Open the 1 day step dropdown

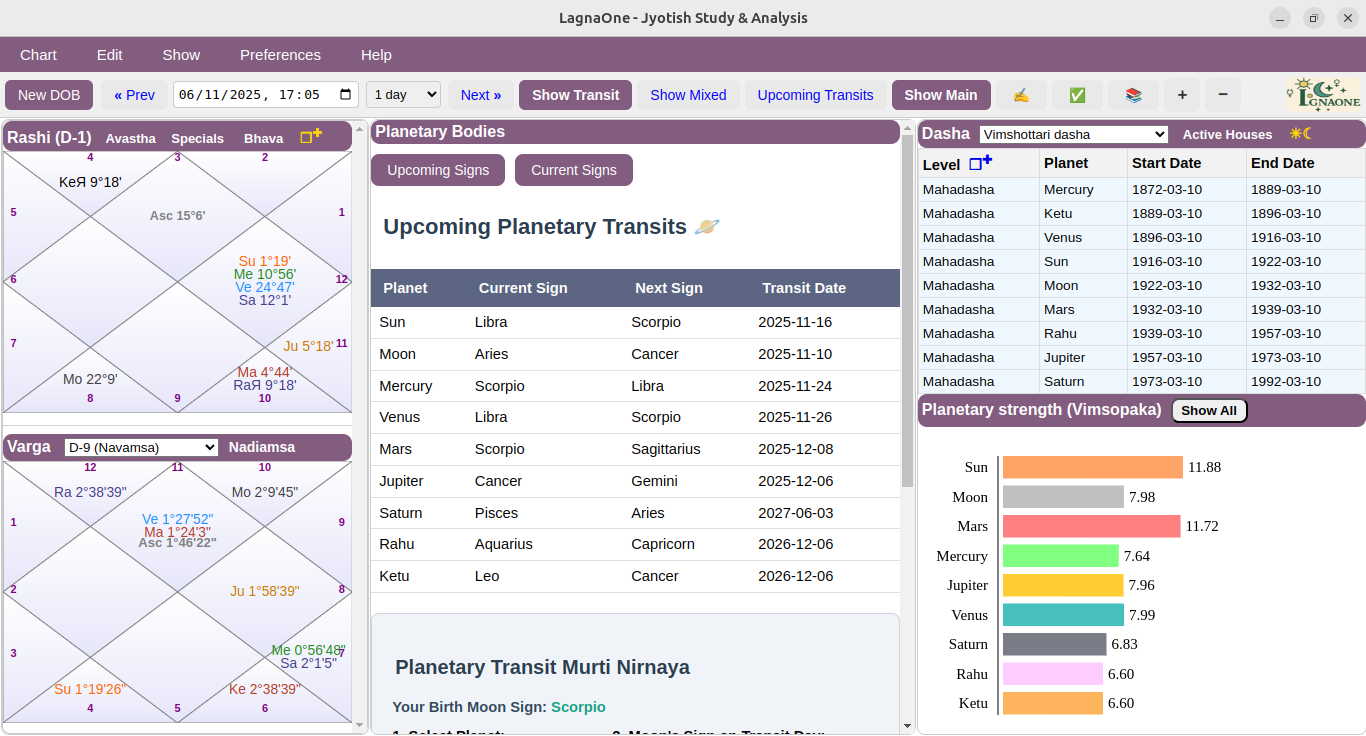coord(403,95)
